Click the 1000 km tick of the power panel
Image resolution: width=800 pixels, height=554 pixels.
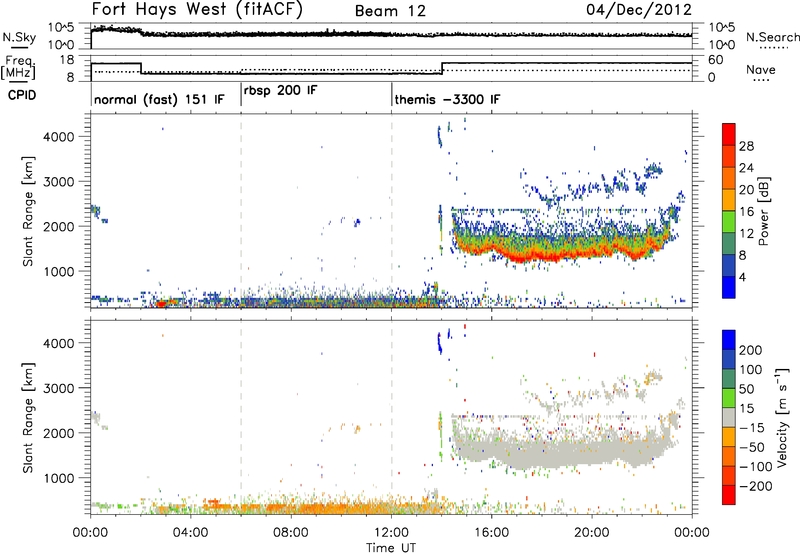pos(58,271)
